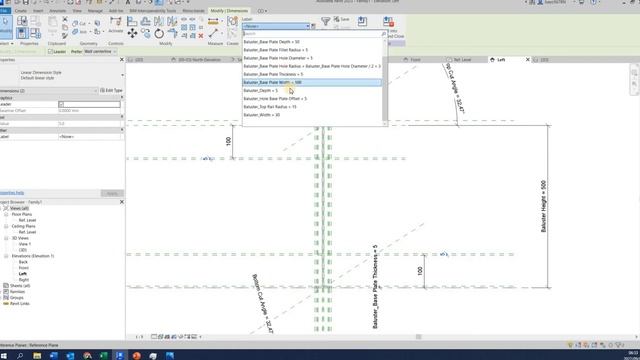Image resolution: width=640 pixels, height=360 pixels.
Task: Click the Filter funnel icon
Action: (x=325, y=21)
